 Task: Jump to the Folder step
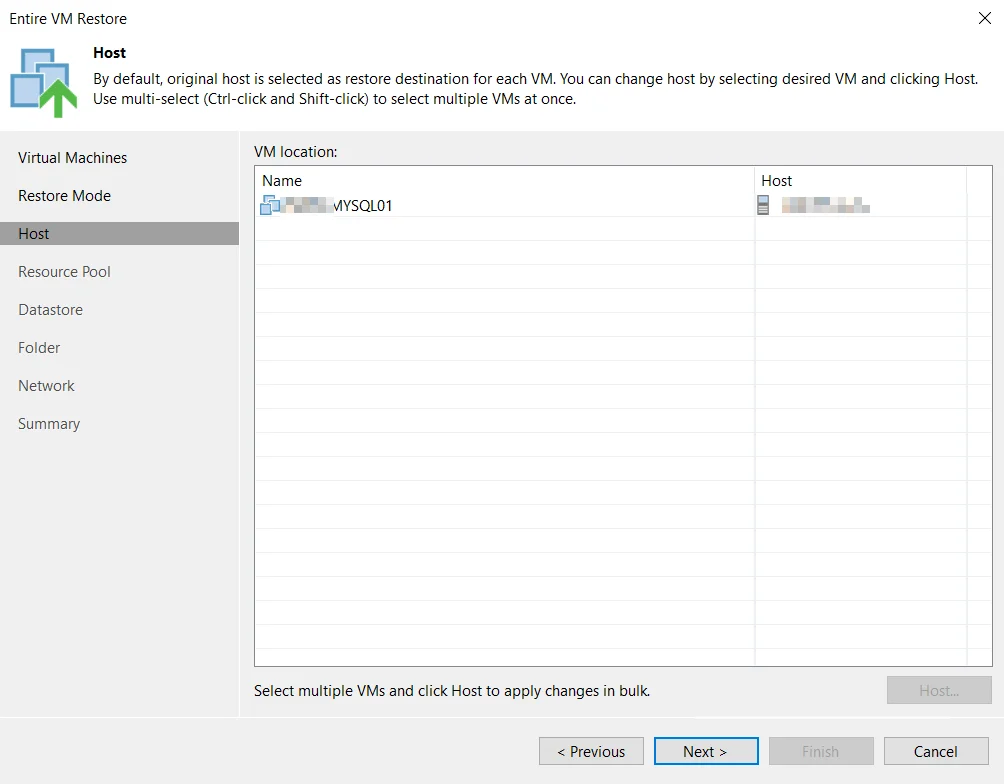(39, 348)
